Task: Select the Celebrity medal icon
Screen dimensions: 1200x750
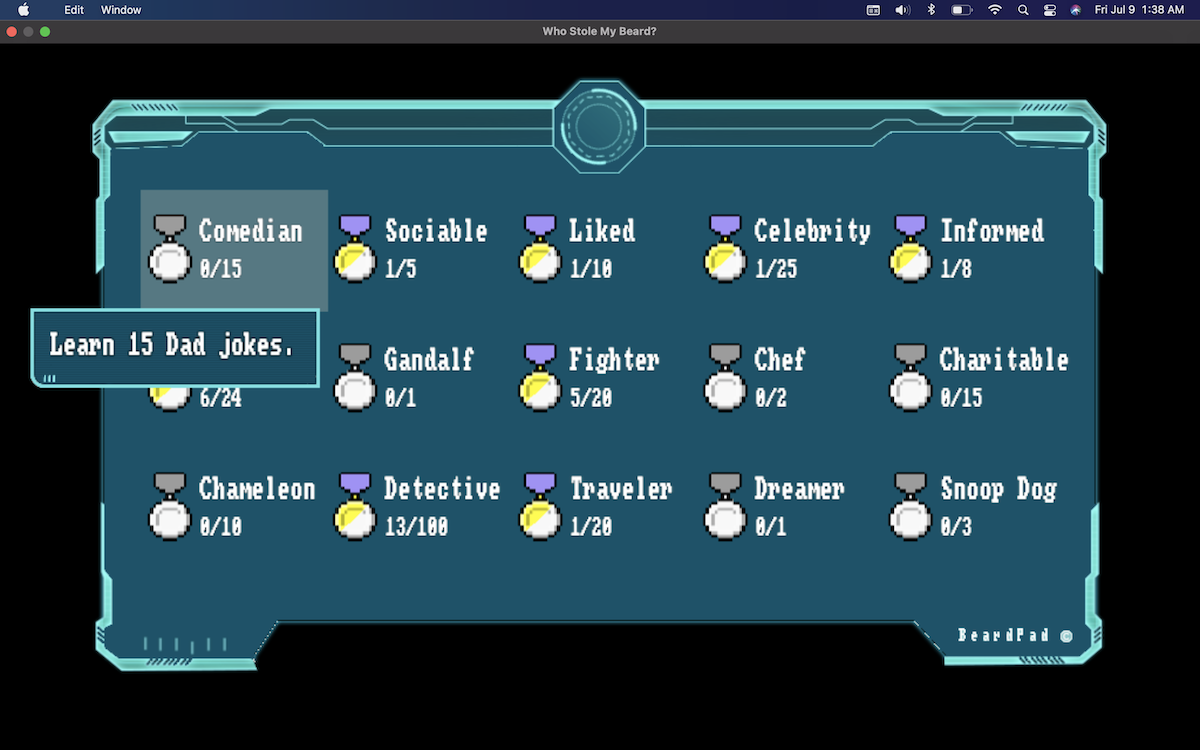Action: click(725, 250)
